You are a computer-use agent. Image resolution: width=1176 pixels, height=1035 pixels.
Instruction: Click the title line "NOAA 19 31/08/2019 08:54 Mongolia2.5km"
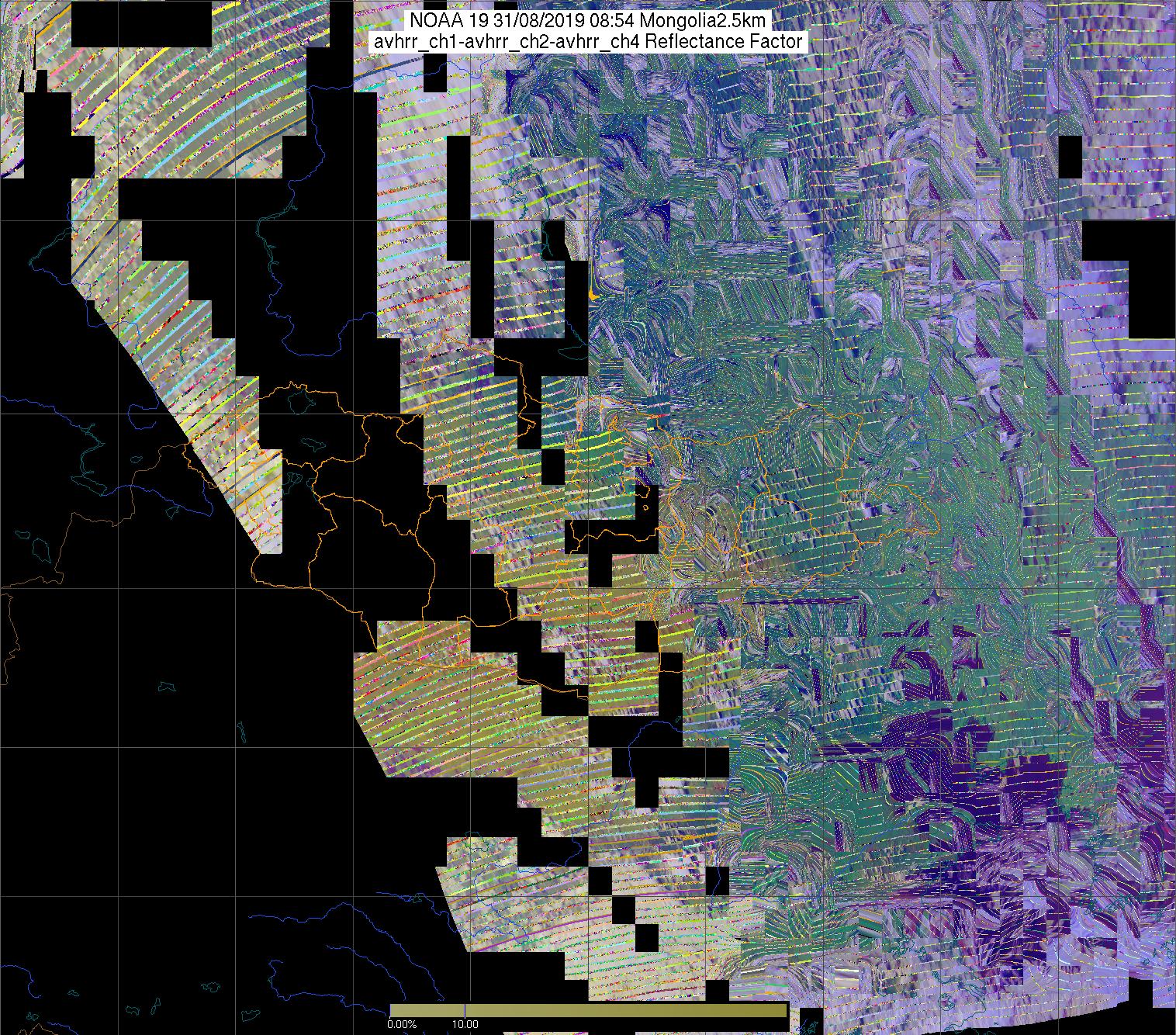586,22
